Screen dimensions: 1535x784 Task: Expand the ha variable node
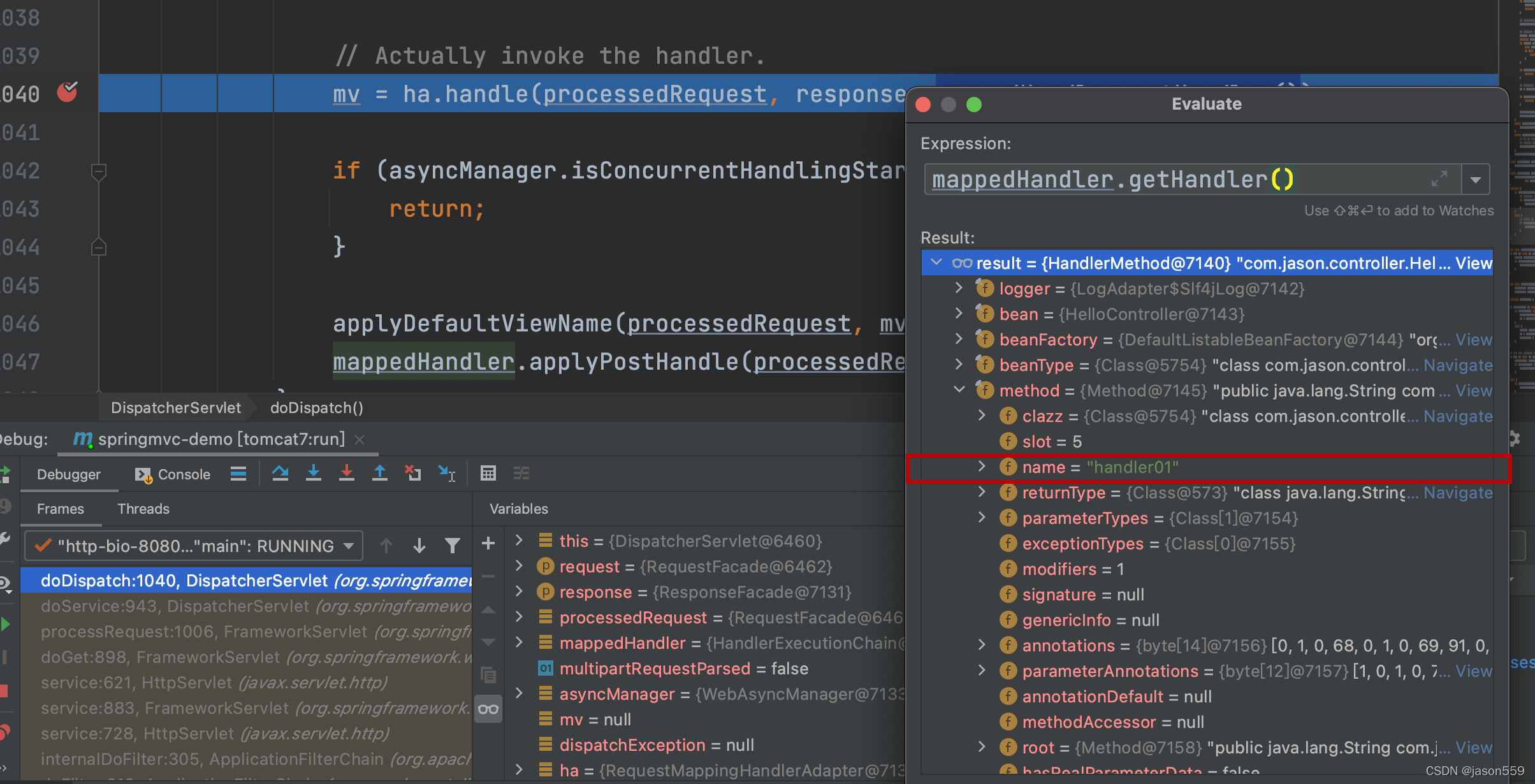[520, 770]
